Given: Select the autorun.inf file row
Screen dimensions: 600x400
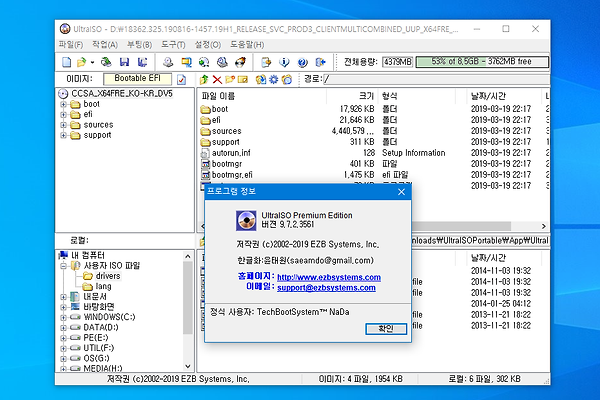Looking at the screenshot, I should point(231,153).
